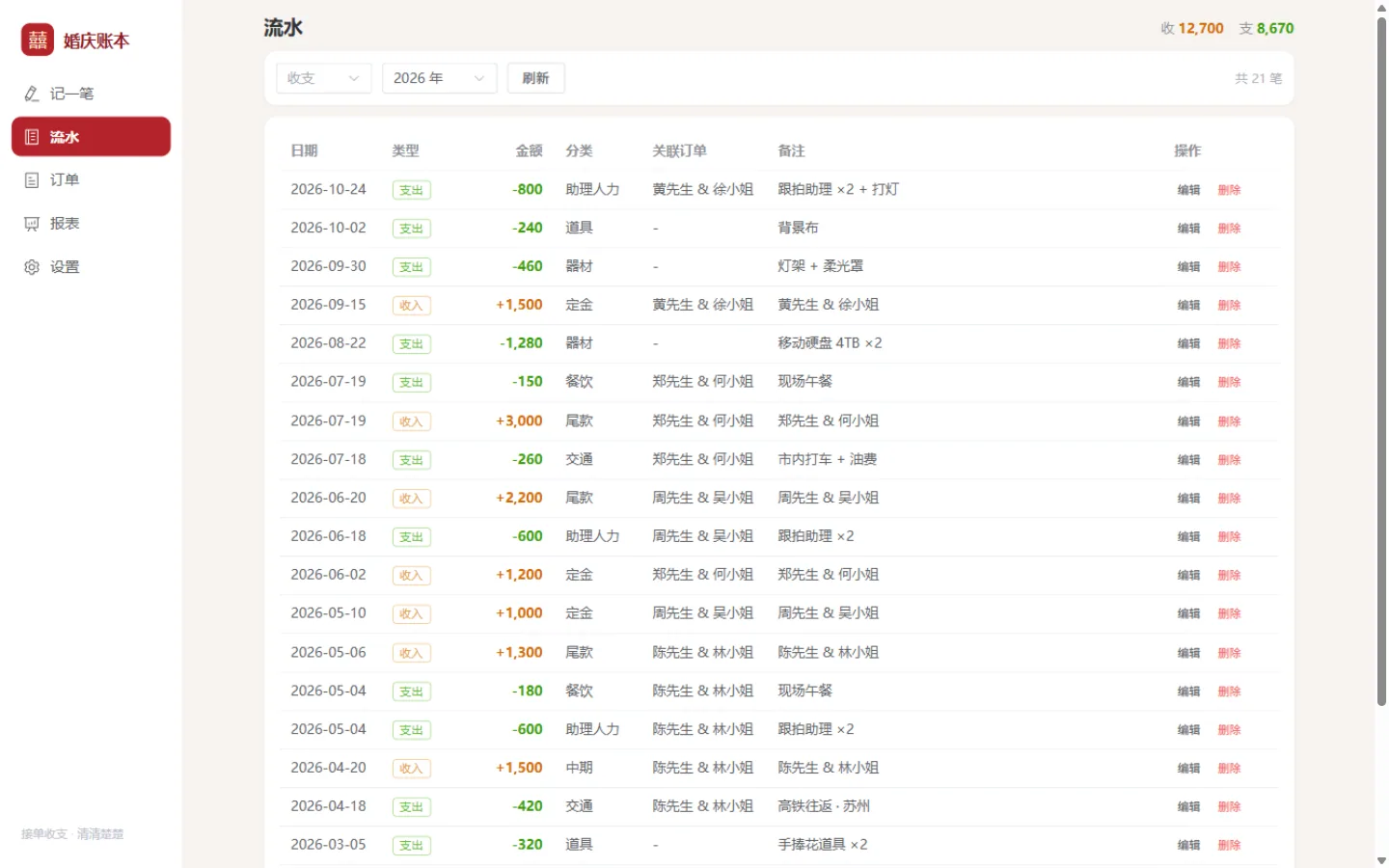Delete the 2026-10-24 助理人力 entry
The image size is (1389, 868).
[1229, 190]
